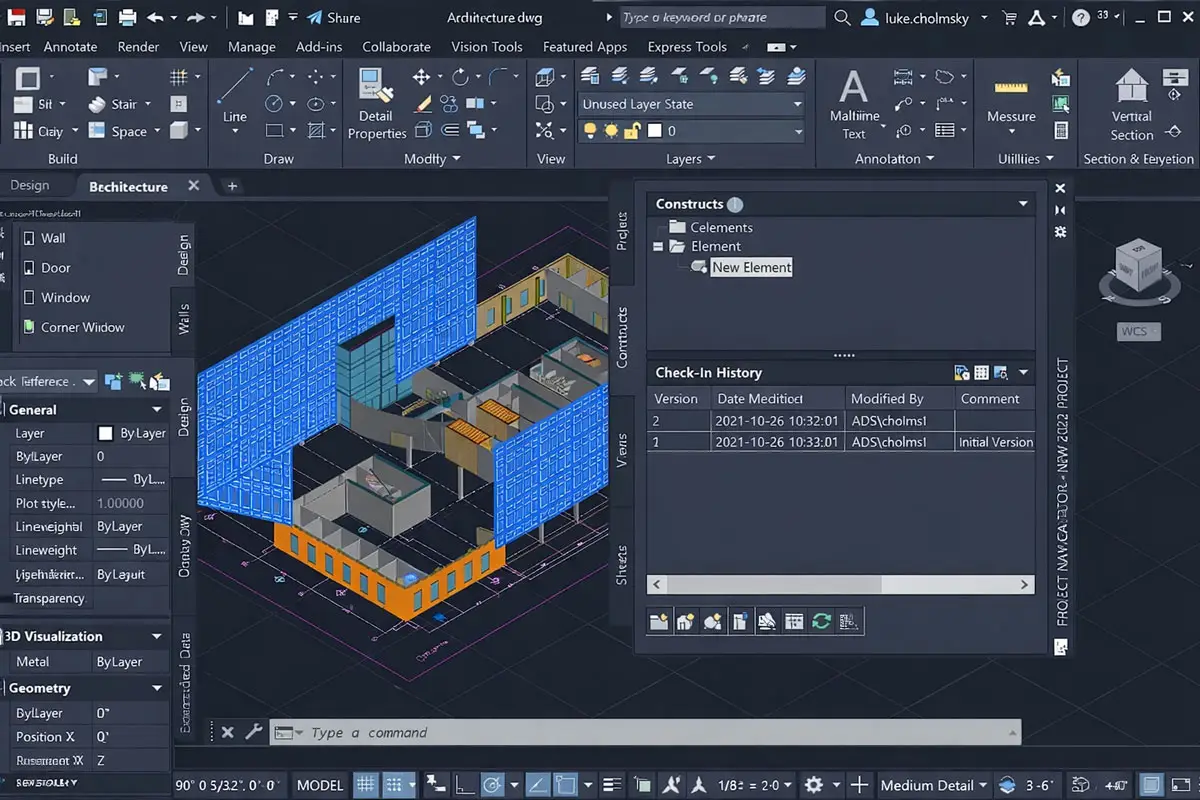The height and width of the screenshot is (800, 1200).
Task: Click the MODEL space button
Action: [x=320, y=785]
